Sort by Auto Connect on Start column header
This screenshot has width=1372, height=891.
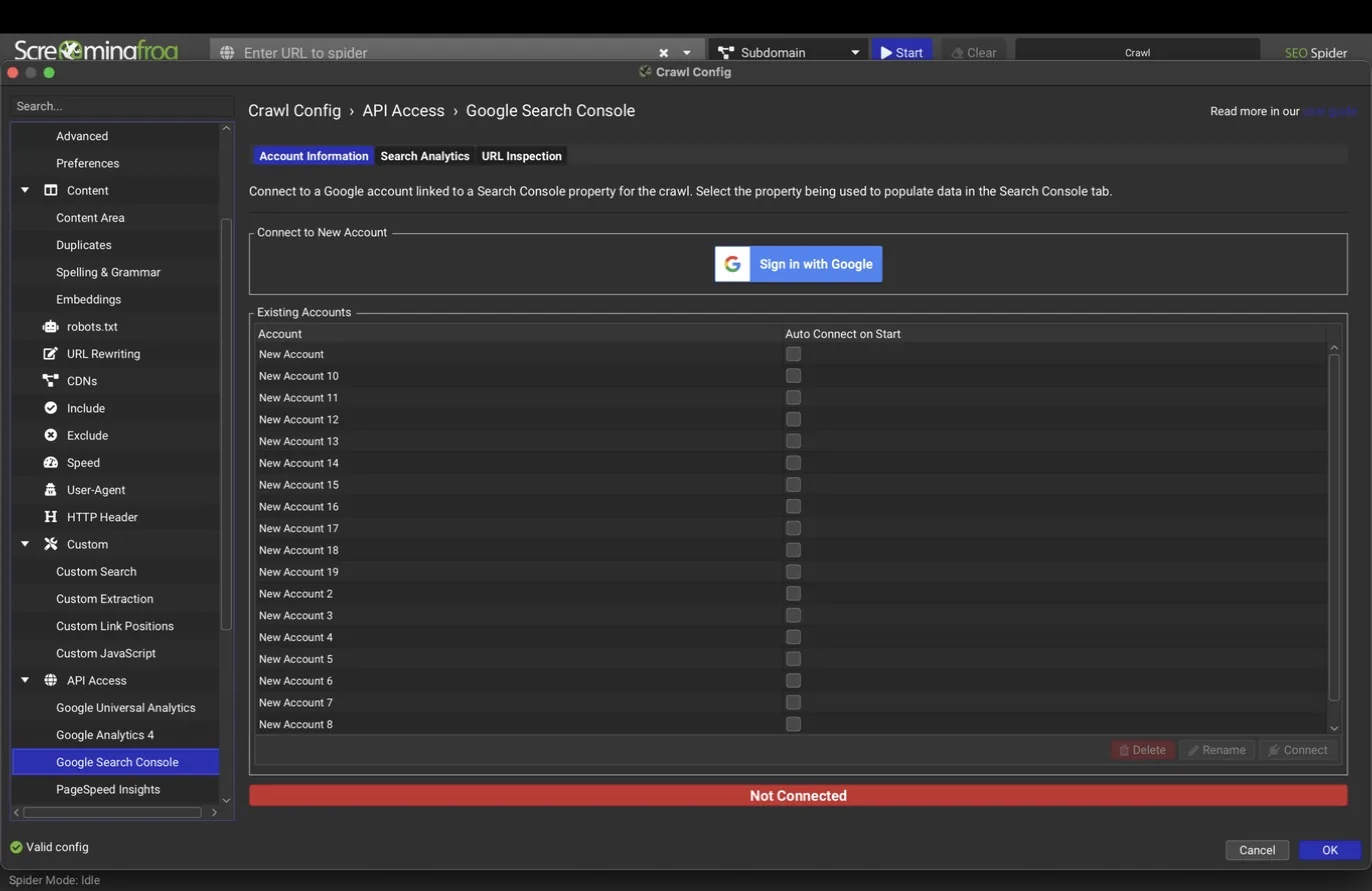[x=1055, y=334]
